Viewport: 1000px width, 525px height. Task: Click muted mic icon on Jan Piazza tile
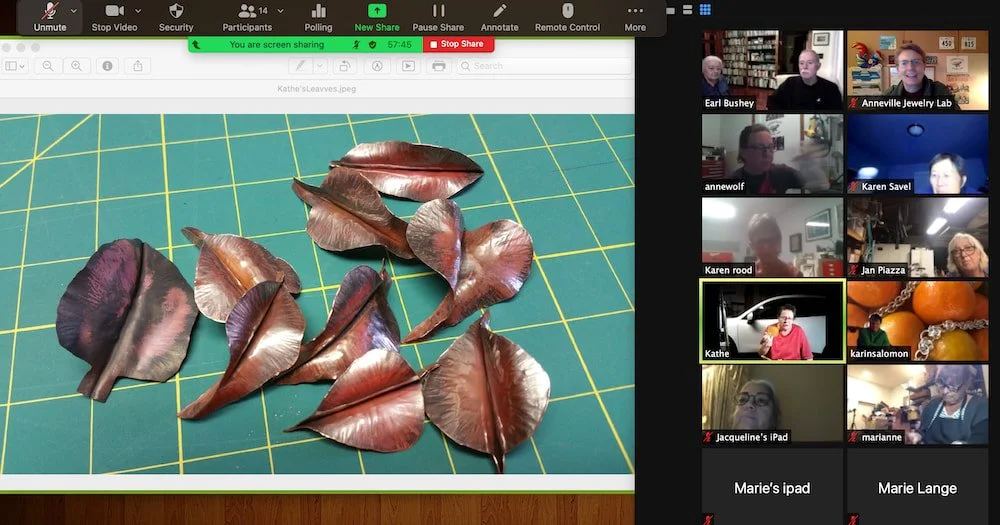point(853,270)
